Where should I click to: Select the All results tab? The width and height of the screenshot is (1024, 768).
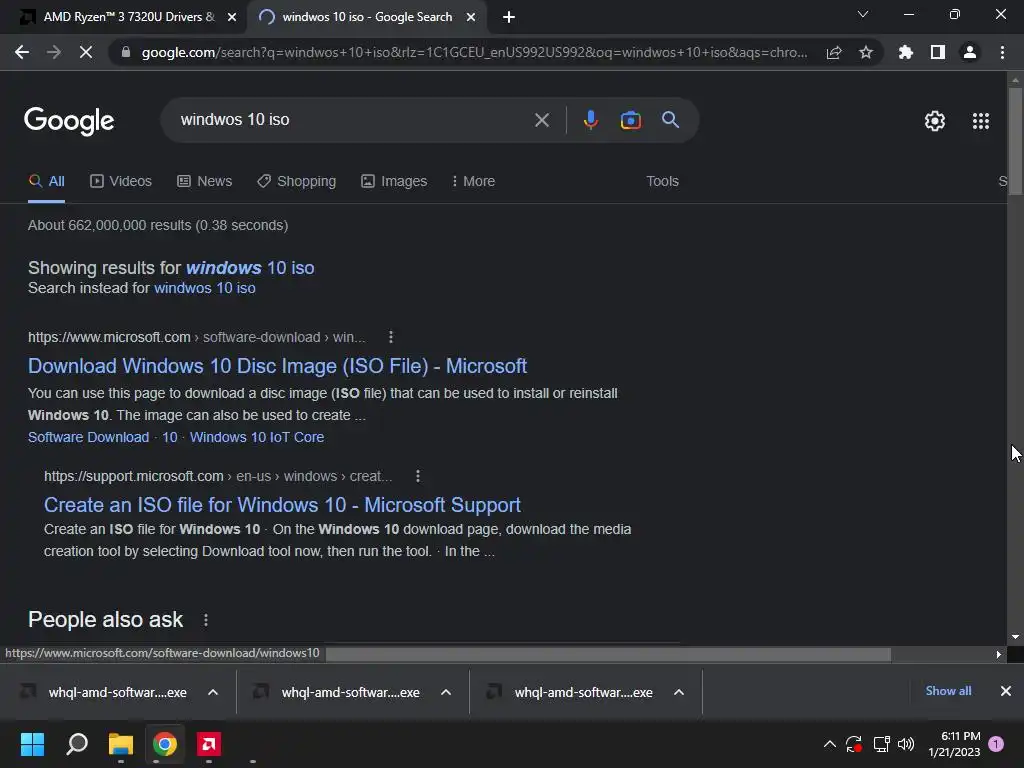(46, 182)
